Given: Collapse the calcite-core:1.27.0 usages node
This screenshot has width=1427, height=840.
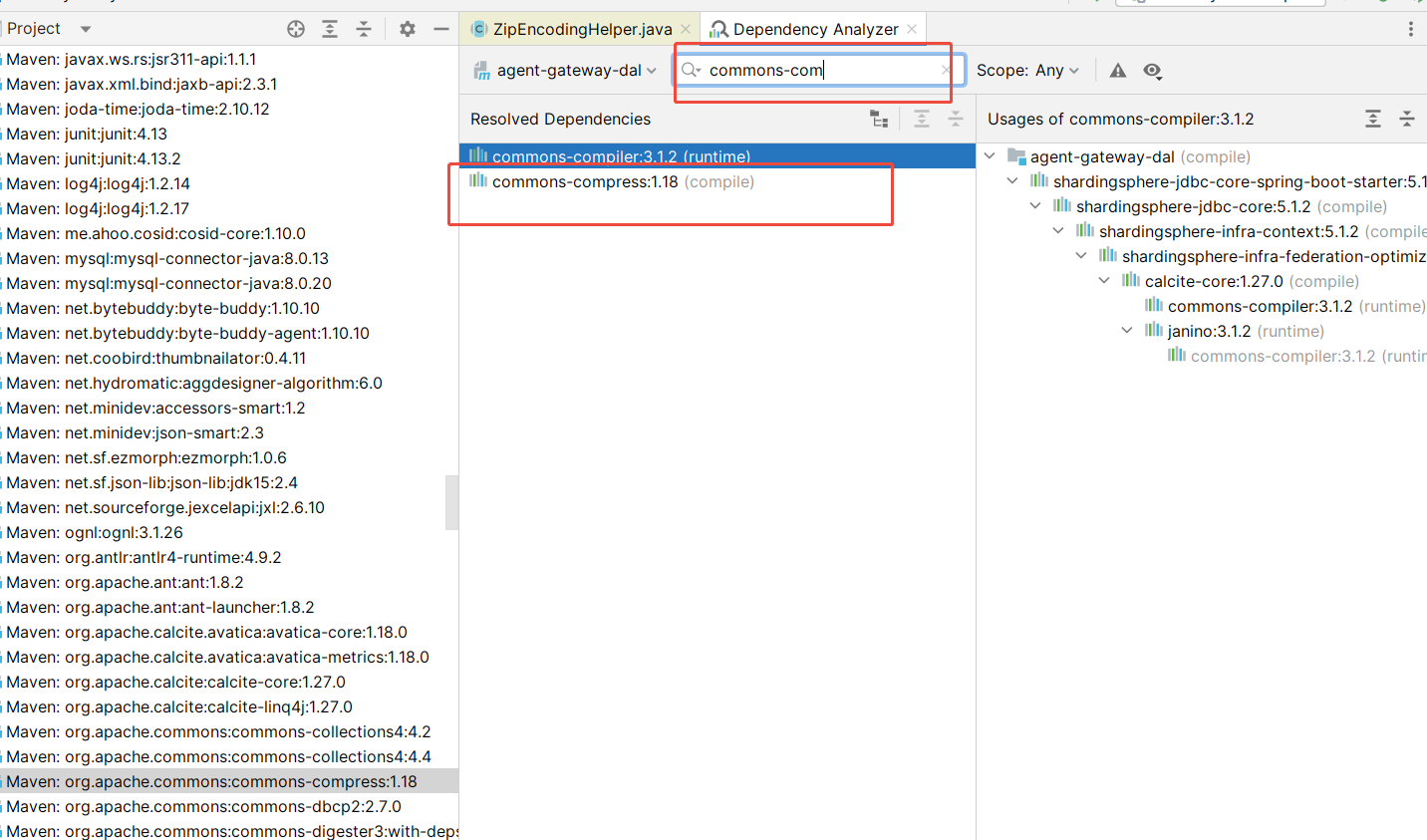Looking at the screenshot, I should point(1104,281).
